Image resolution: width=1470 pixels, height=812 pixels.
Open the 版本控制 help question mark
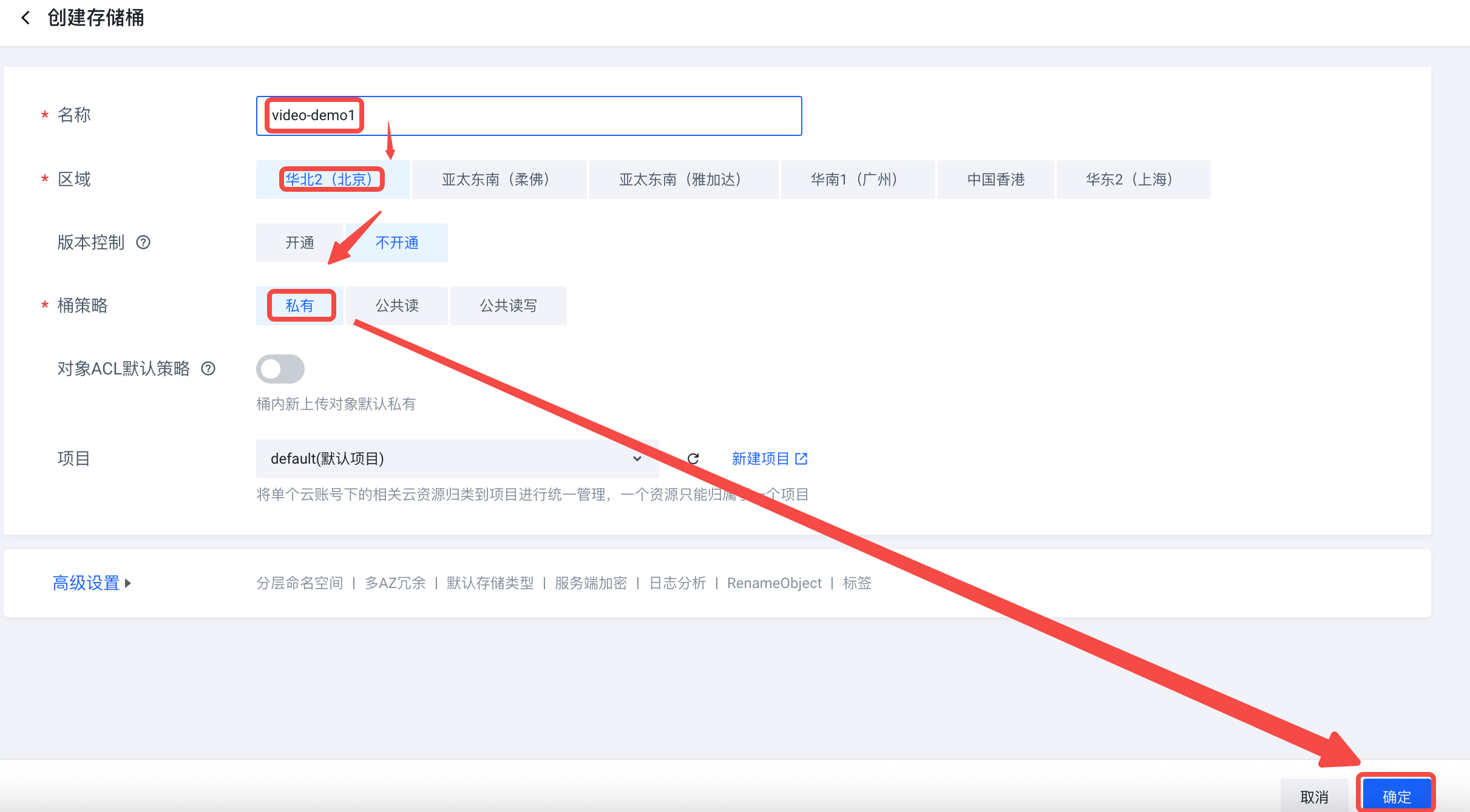[143, 242]
